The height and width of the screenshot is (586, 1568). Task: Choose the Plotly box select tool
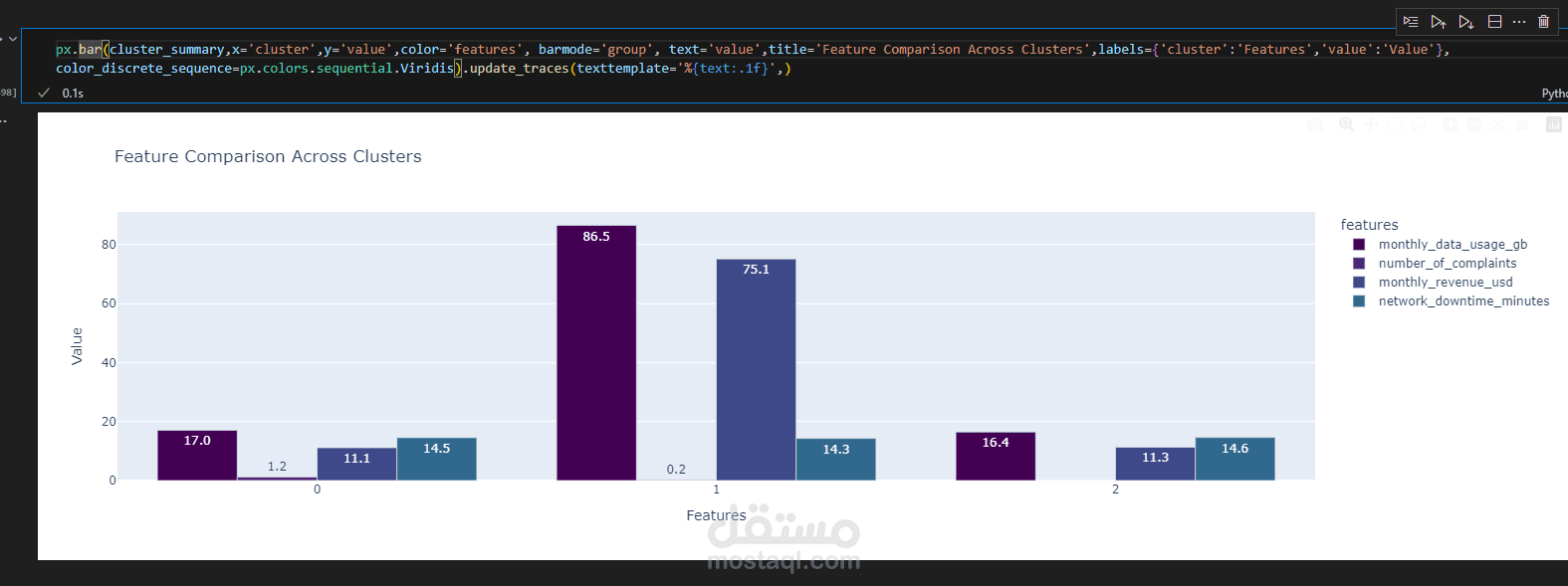point(1394,124)
